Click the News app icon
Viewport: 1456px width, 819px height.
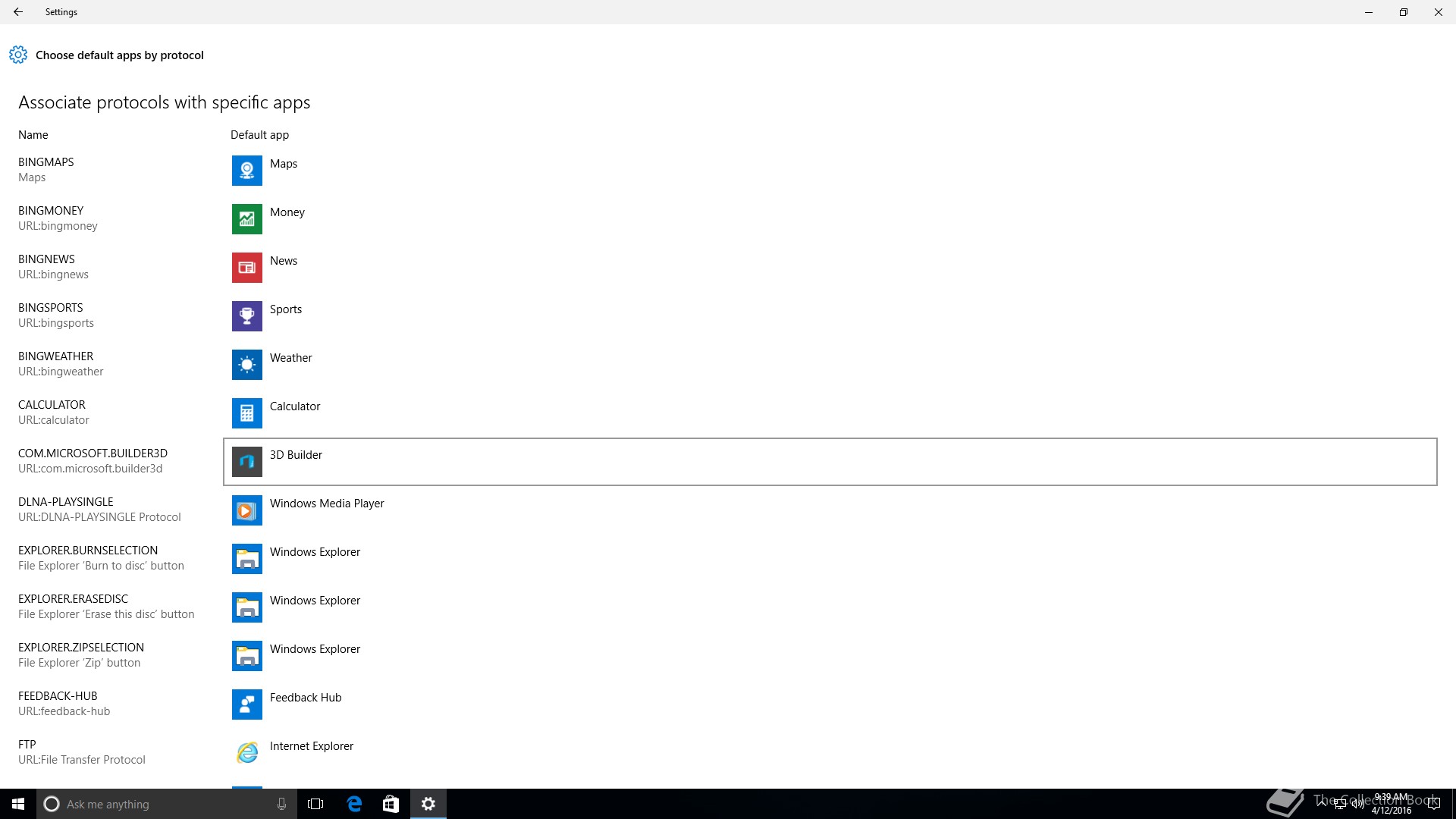(x=246, y=268)
